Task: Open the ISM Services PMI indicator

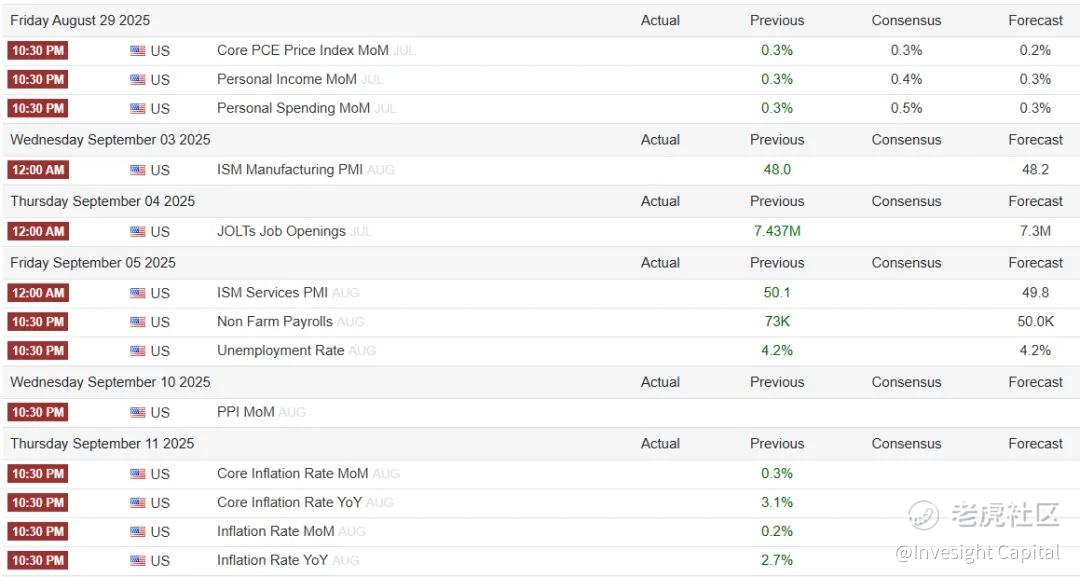Action: (x=272, y=293)
